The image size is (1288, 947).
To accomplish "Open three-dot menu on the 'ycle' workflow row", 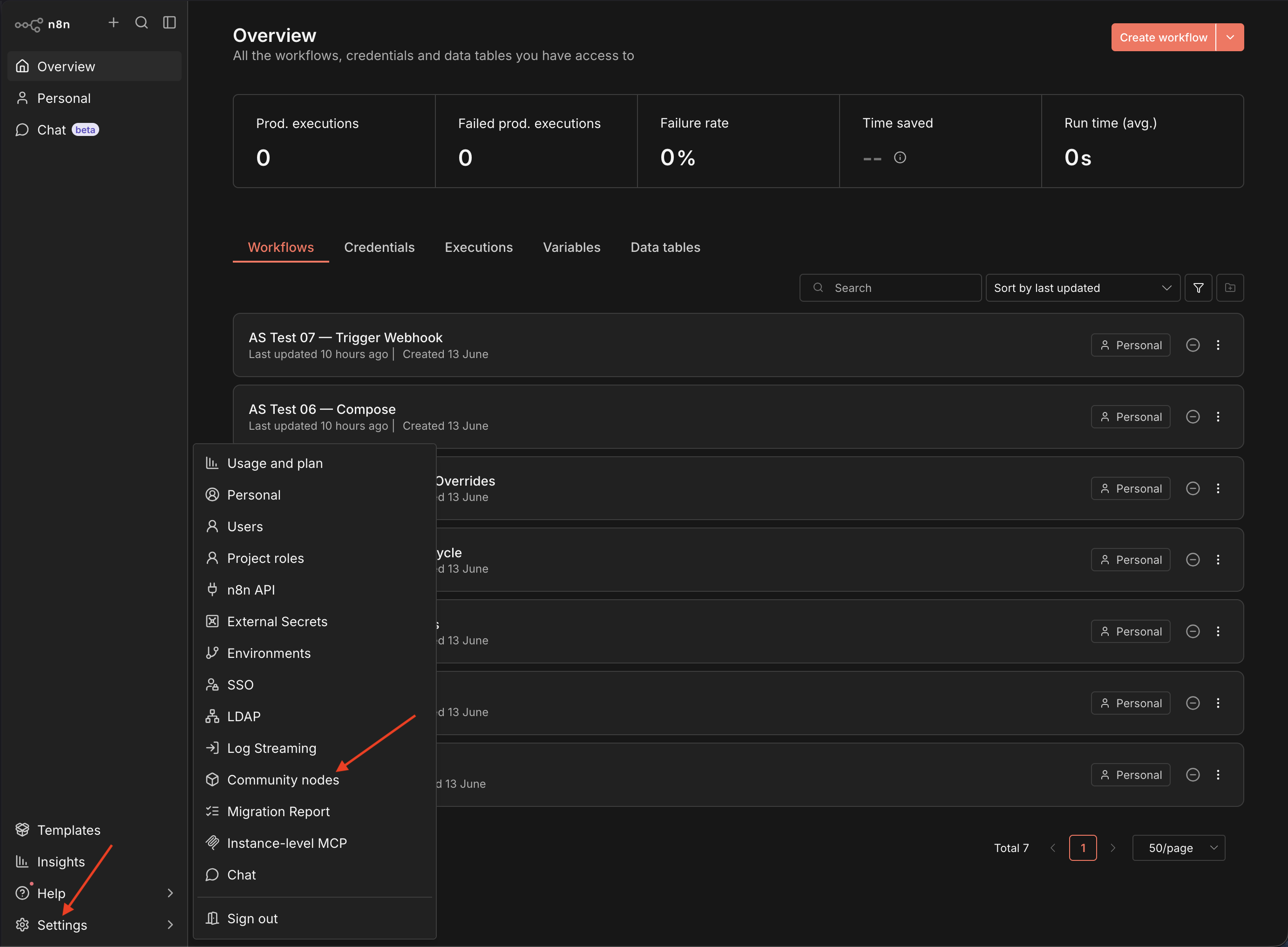I will [1218, 560].
